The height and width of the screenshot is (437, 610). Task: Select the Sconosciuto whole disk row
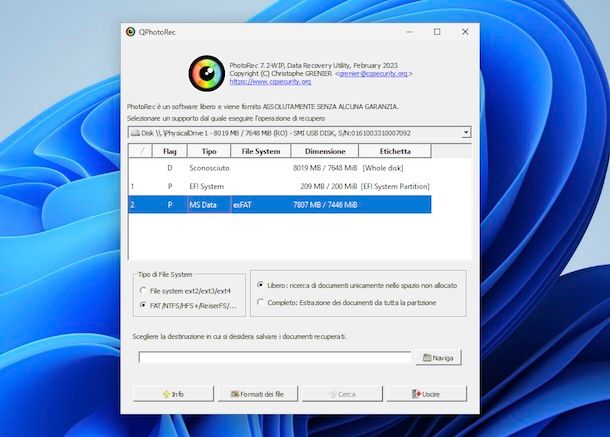(x=280, y=168)
